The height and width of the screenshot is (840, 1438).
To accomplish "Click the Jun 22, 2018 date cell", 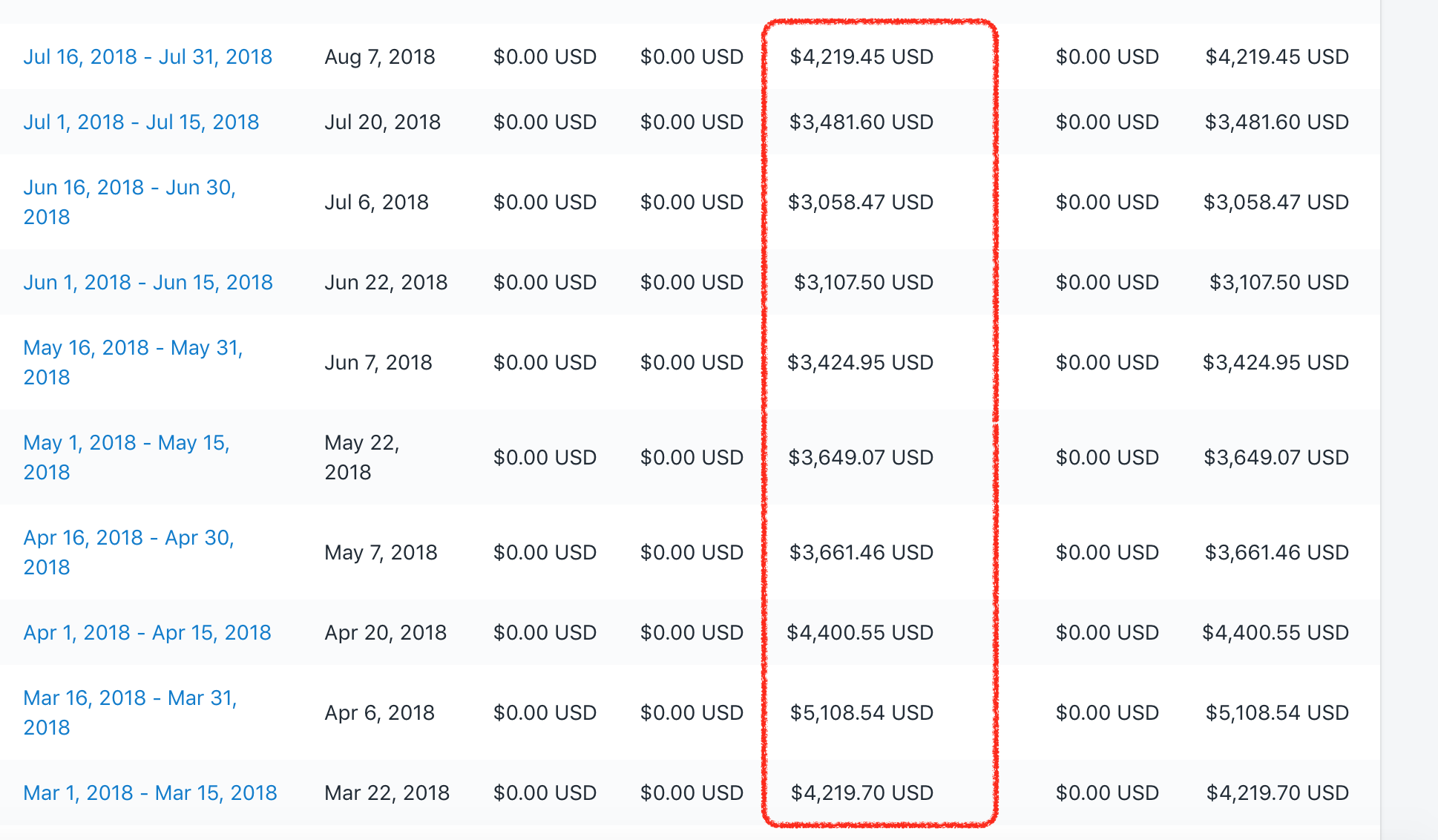I will pos(386,283).
